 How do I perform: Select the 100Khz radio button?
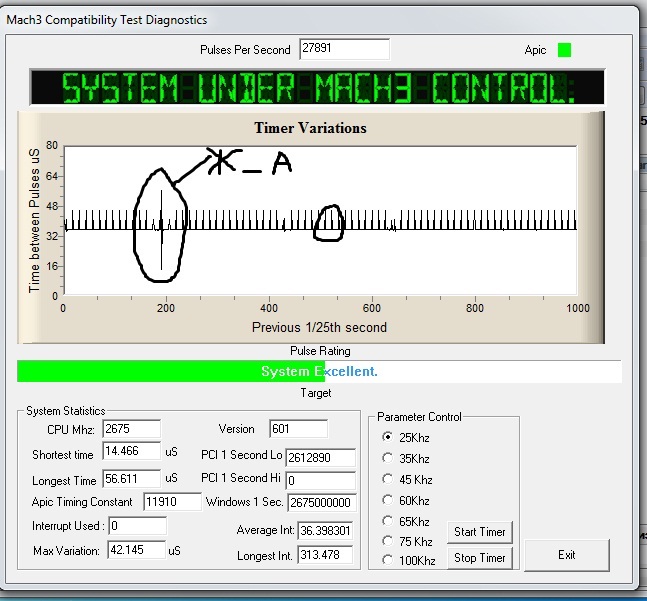(x=387, y=560)
